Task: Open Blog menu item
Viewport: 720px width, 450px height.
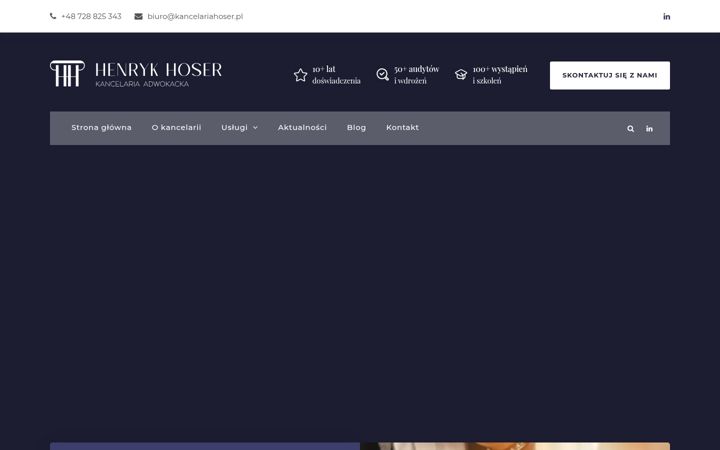Action: [356, 128]
